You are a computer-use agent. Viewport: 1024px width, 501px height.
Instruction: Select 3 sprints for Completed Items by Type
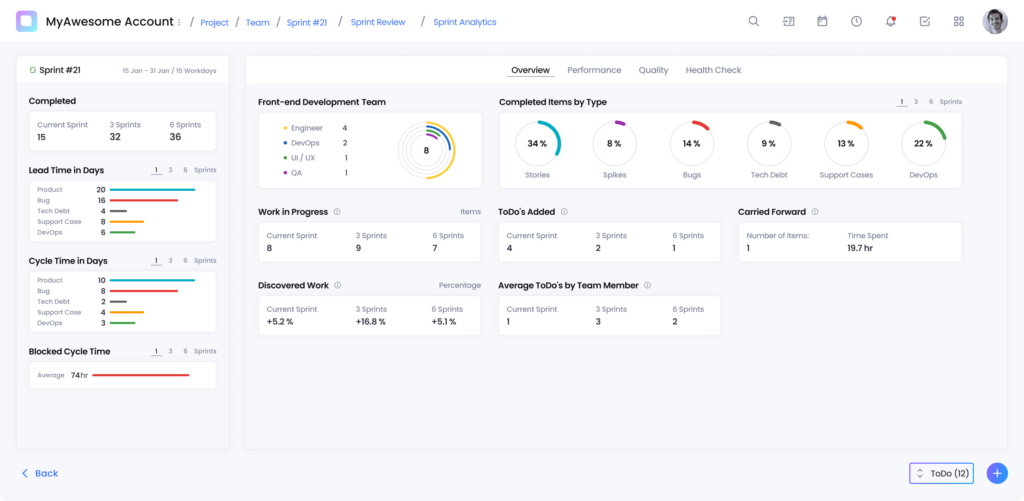(x=916, y=102)
